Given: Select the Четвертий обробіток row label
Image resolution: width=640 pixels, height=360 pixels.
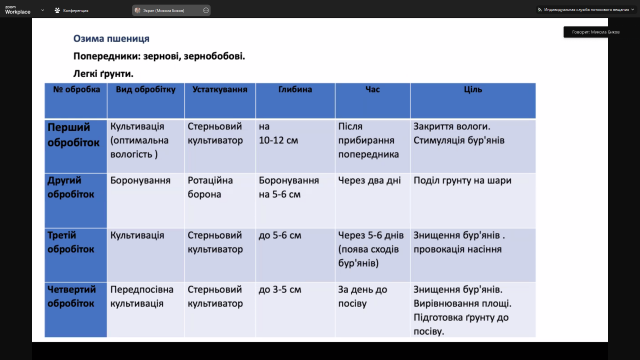Looking at the screenshot, I should (x=71, y=296).
